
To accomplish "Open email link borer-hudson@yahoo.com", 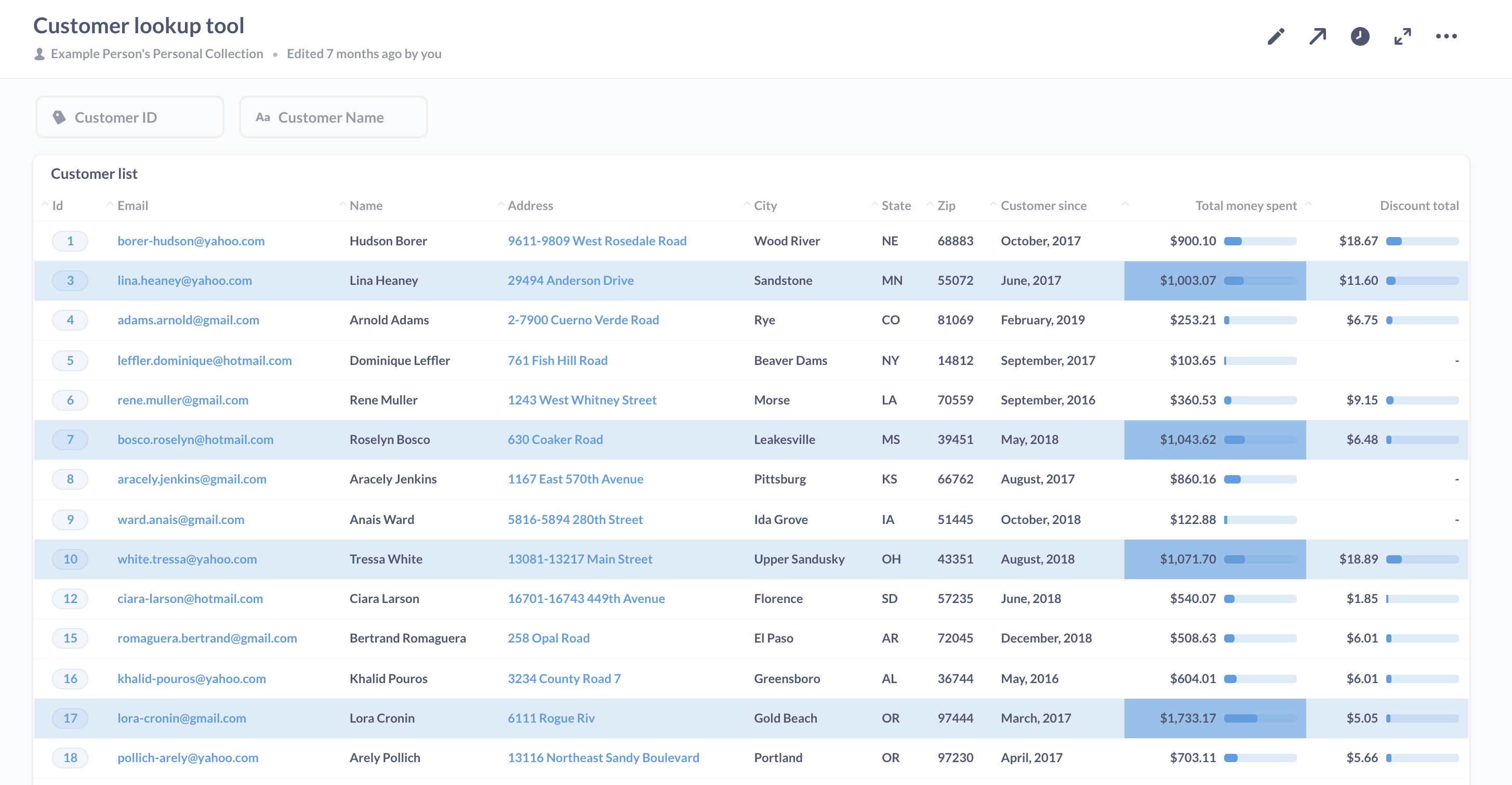I will tap(191, 241).
